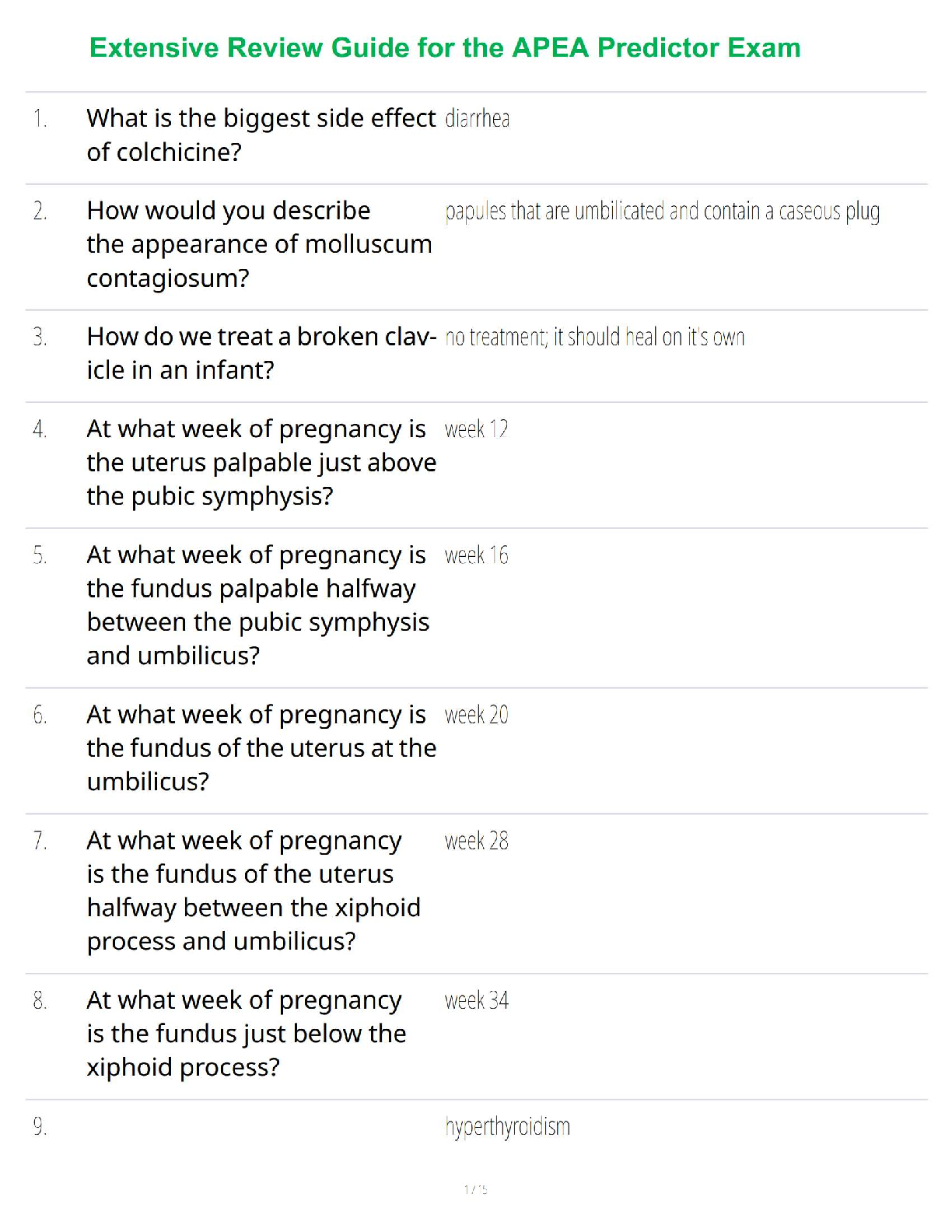Click the "no treatment" clavicle answer
Screen dimensions: 952x1232
[595, 338]
